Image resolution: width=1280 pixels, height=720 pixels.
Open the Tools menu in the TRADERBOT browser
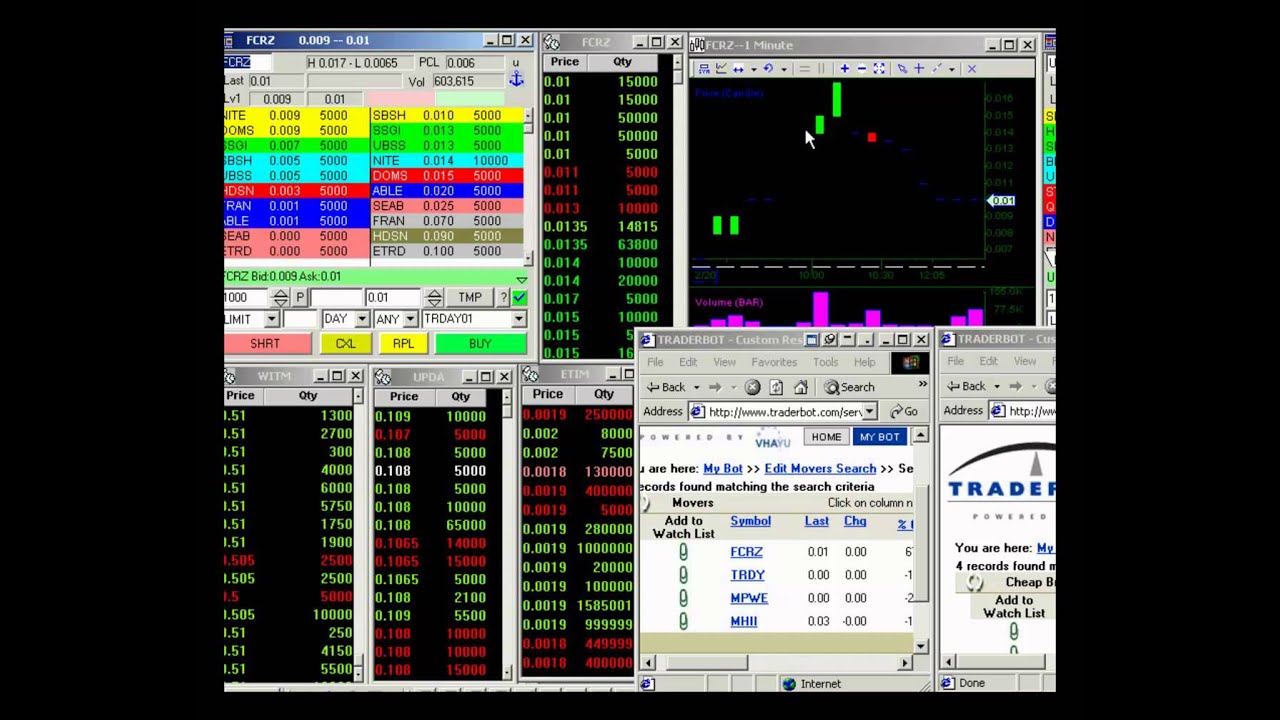point(825,362)
